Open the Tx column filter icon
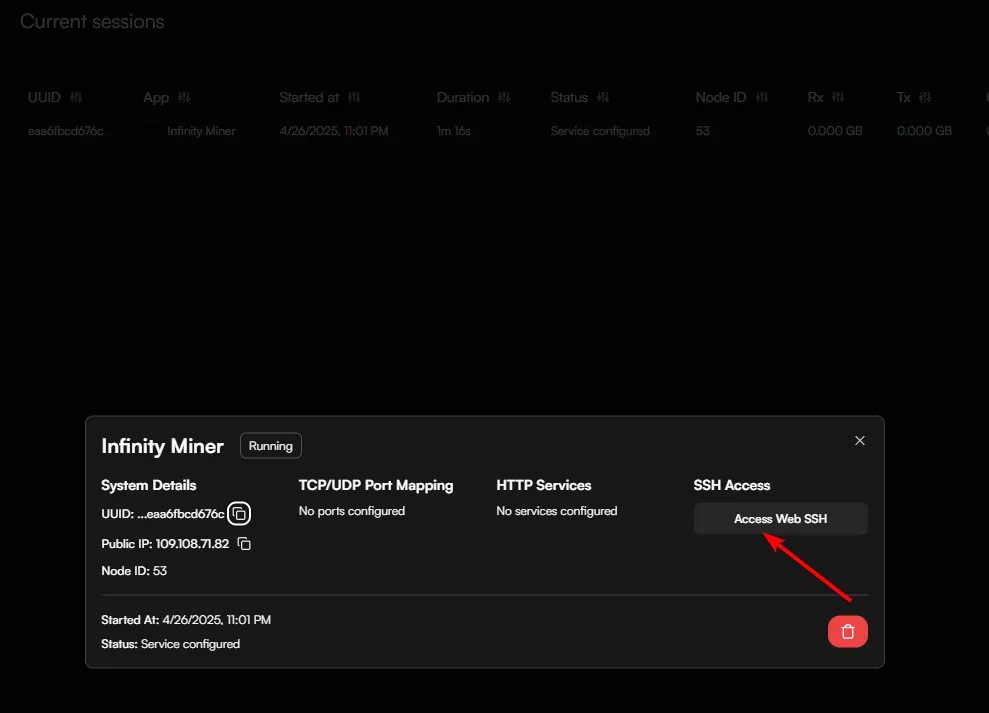 [x=925, y=97]
